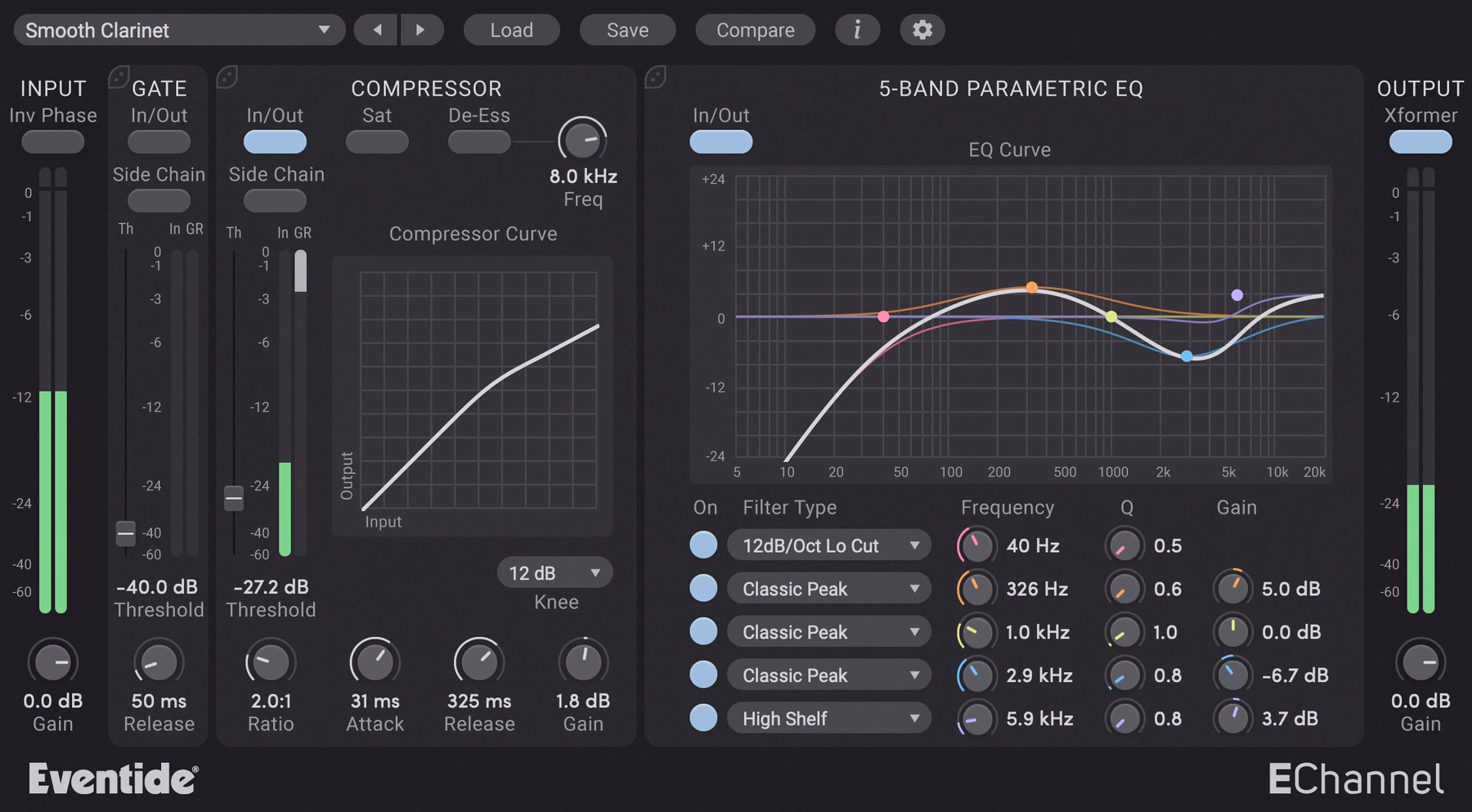The height and width of the screenshot is (812, 1472).
Task: Open filter type dropdown for 1.0 kHz band
Action: pos(829,632)
